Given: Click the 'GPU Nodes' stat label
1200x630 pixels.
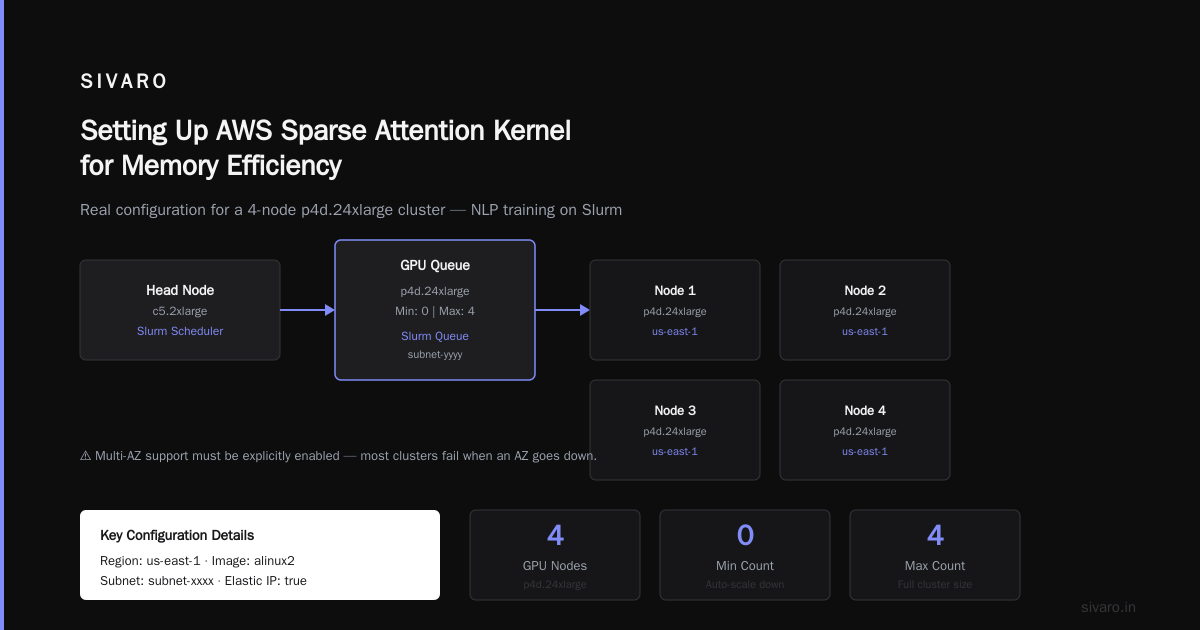Looking at the screenshot, I should pyautogui.click(x=555, y=565).
